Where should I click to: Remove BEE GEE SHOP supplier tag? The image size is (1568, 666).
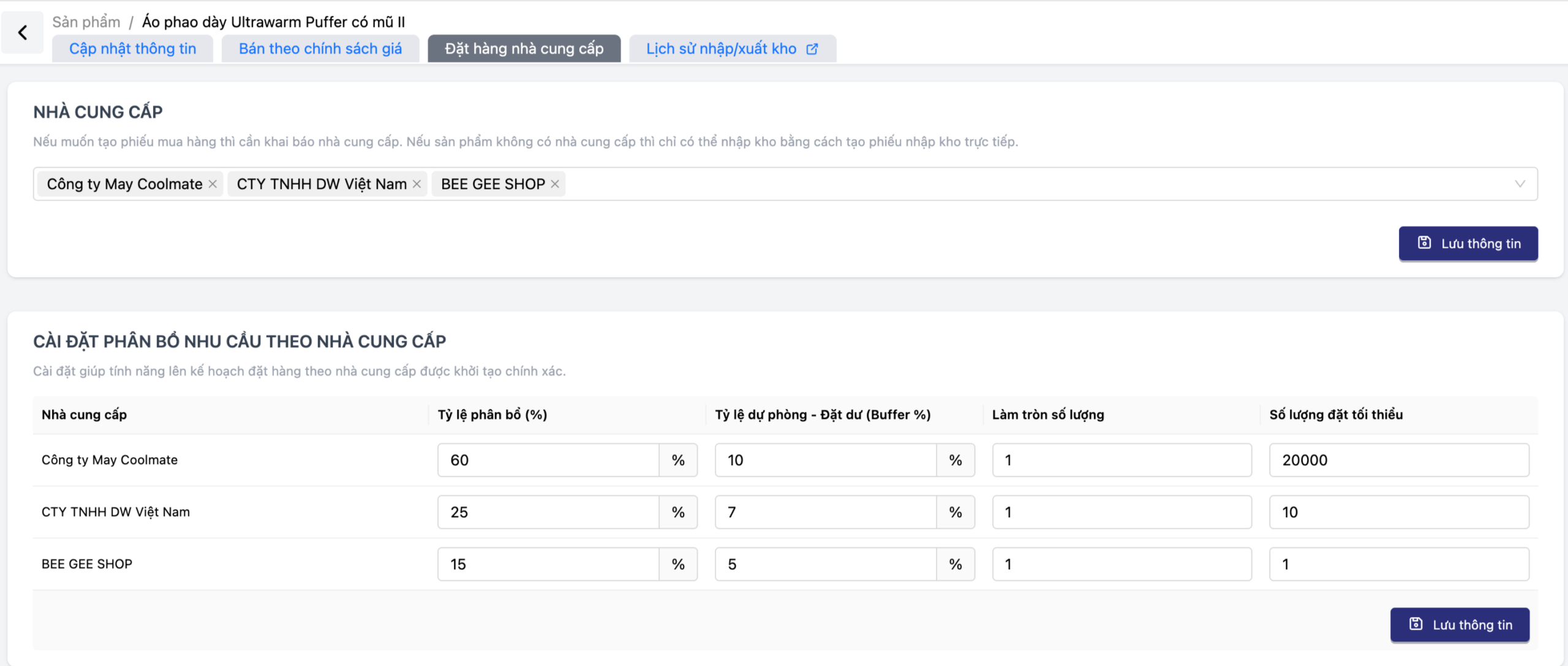[x=555, y=184]
